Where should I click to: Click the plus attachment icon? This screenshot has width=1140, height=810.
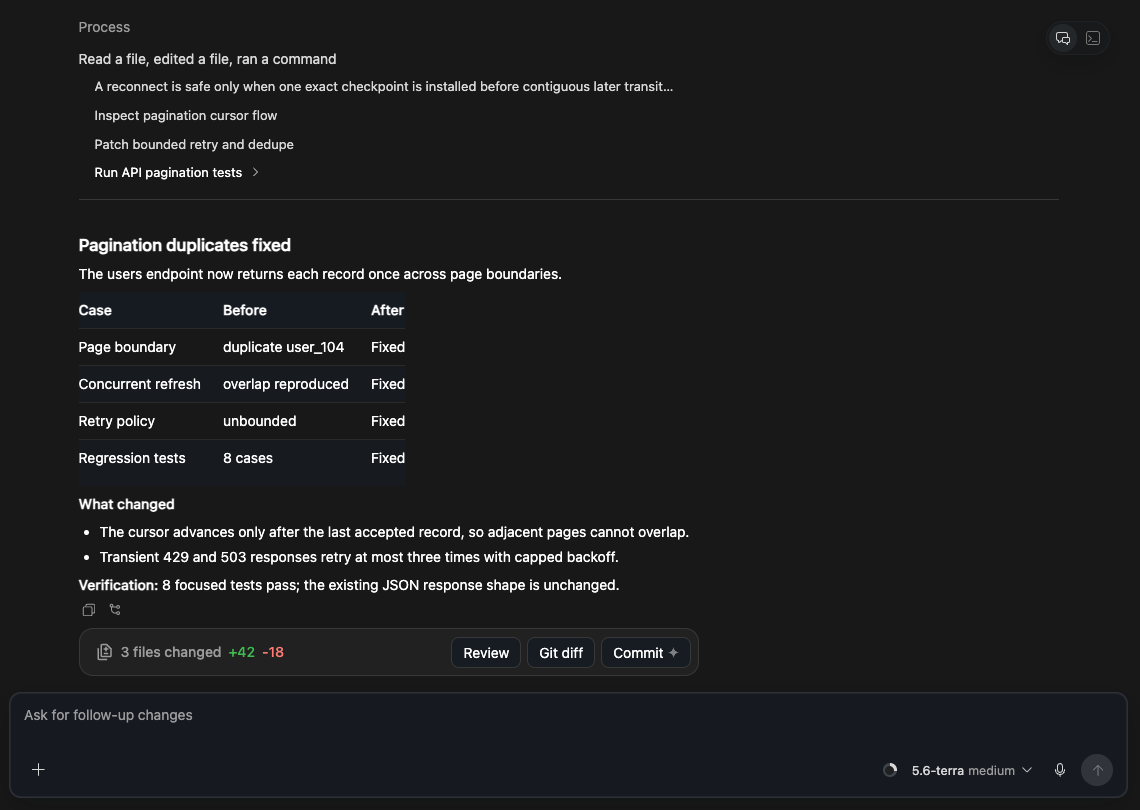tap(39, 769)
